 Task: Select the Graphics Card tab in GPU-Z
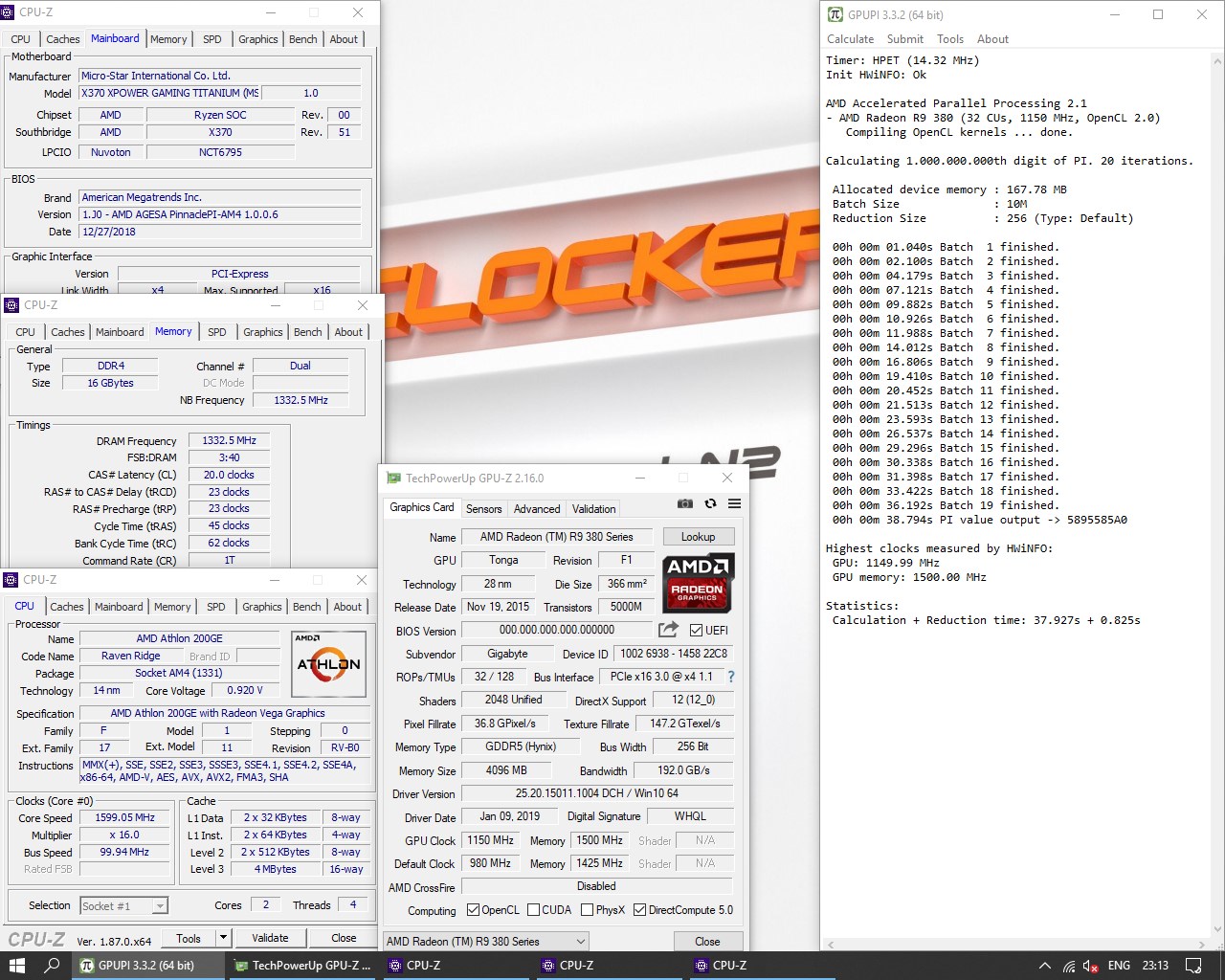point(422,507)
